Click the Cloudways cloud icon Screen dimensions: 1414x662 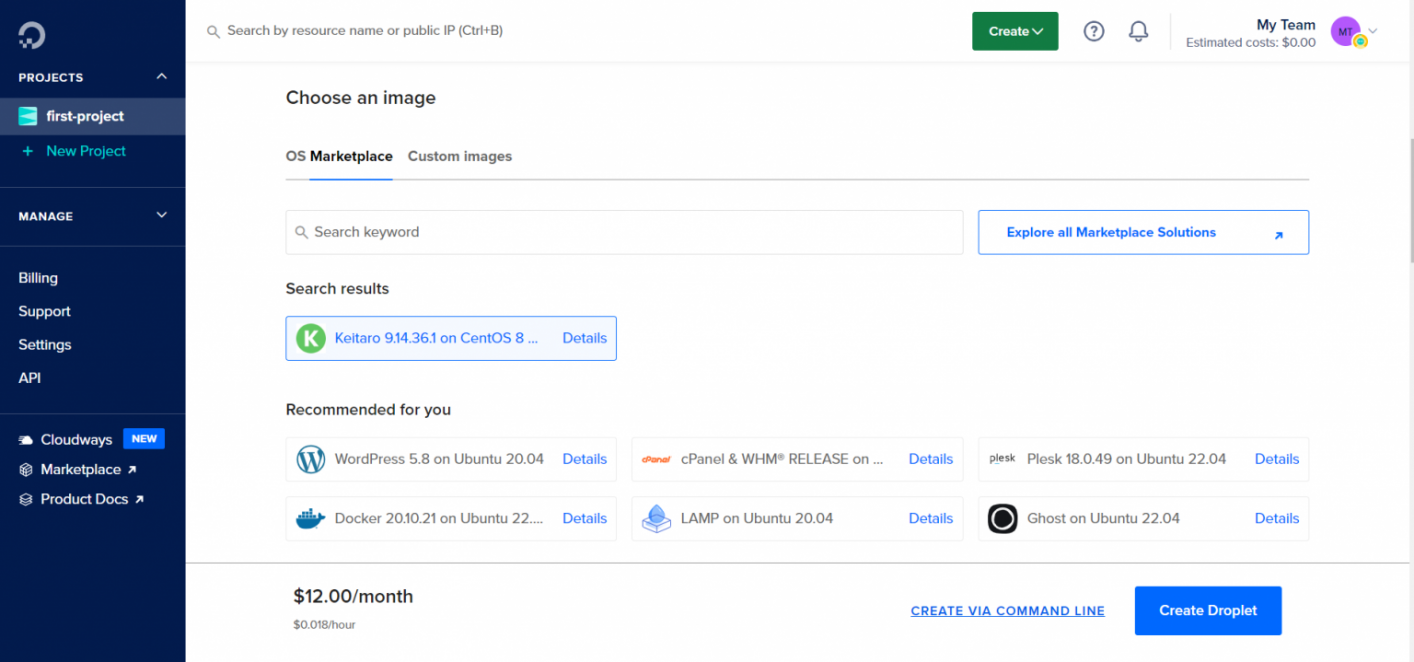click(x=27, y=440)
